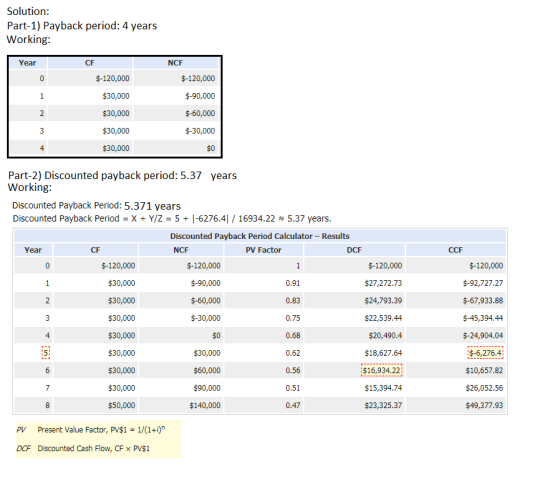
Task: Click the '$-45,394.44' CCF value
Action: (x=483, y=318)
